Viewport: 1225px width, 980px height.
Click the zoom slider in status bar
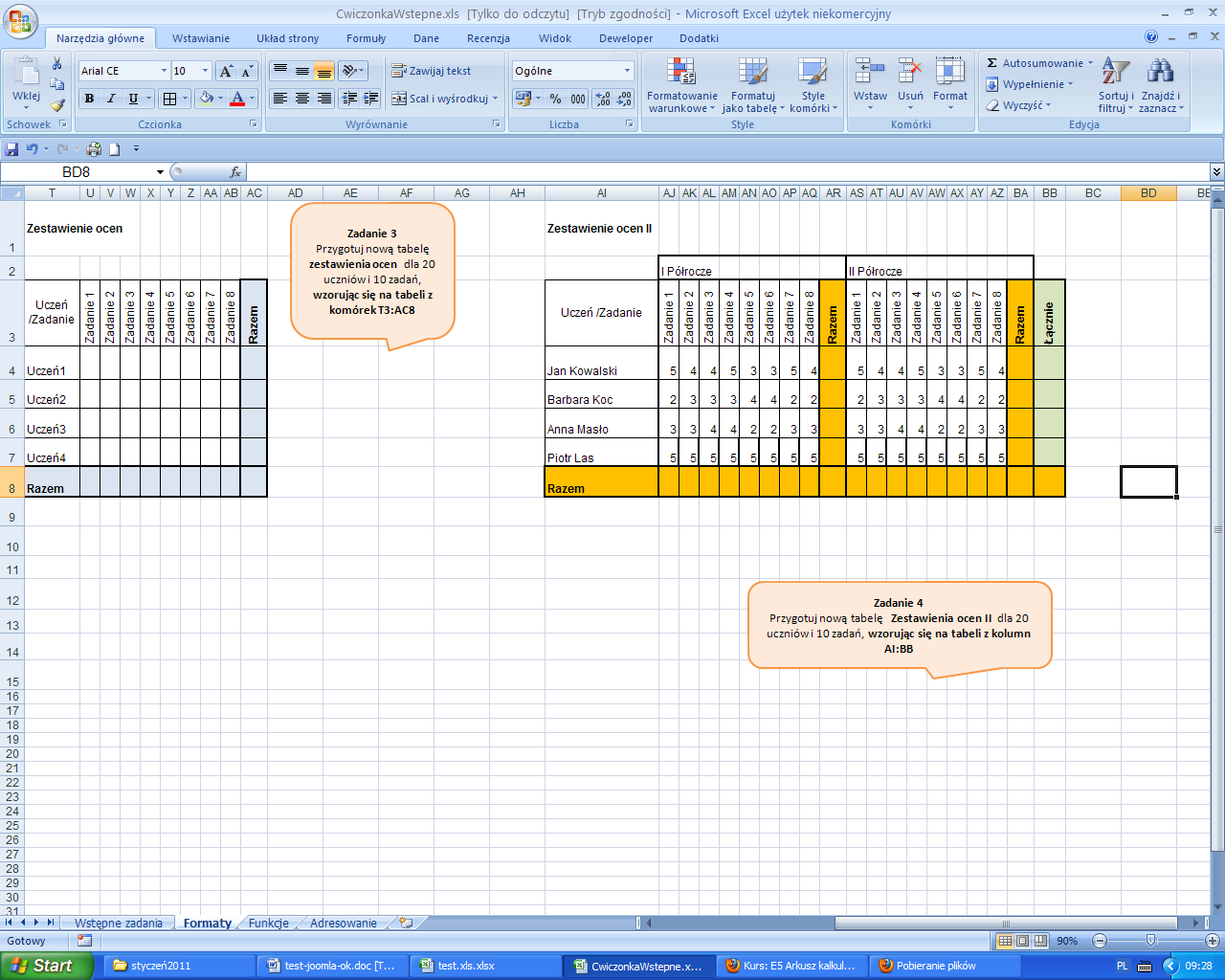tap(1150, 941)
